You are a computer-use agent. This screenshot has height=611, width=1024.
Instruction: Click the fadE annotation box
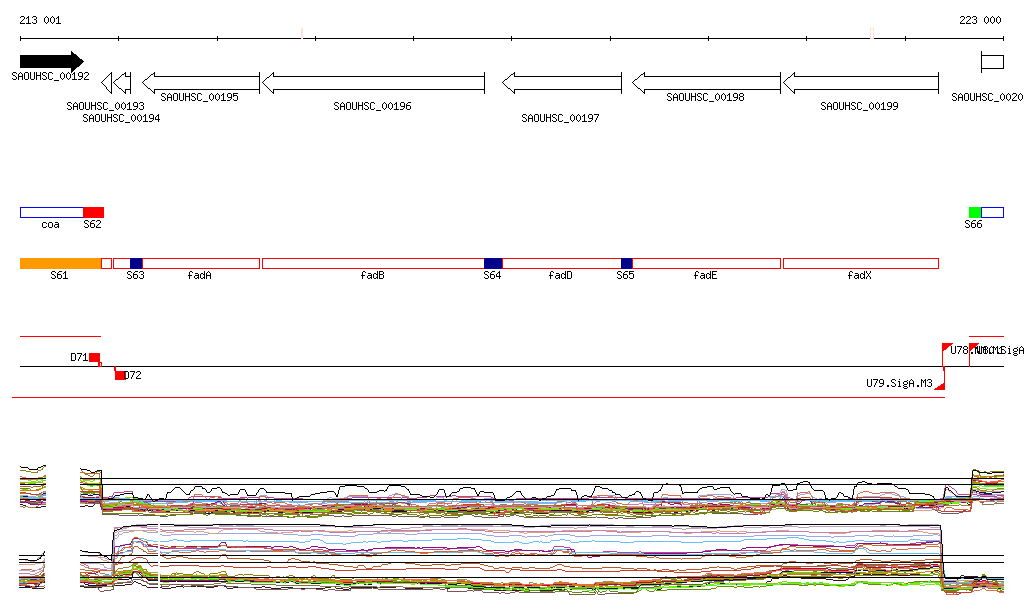706,263
